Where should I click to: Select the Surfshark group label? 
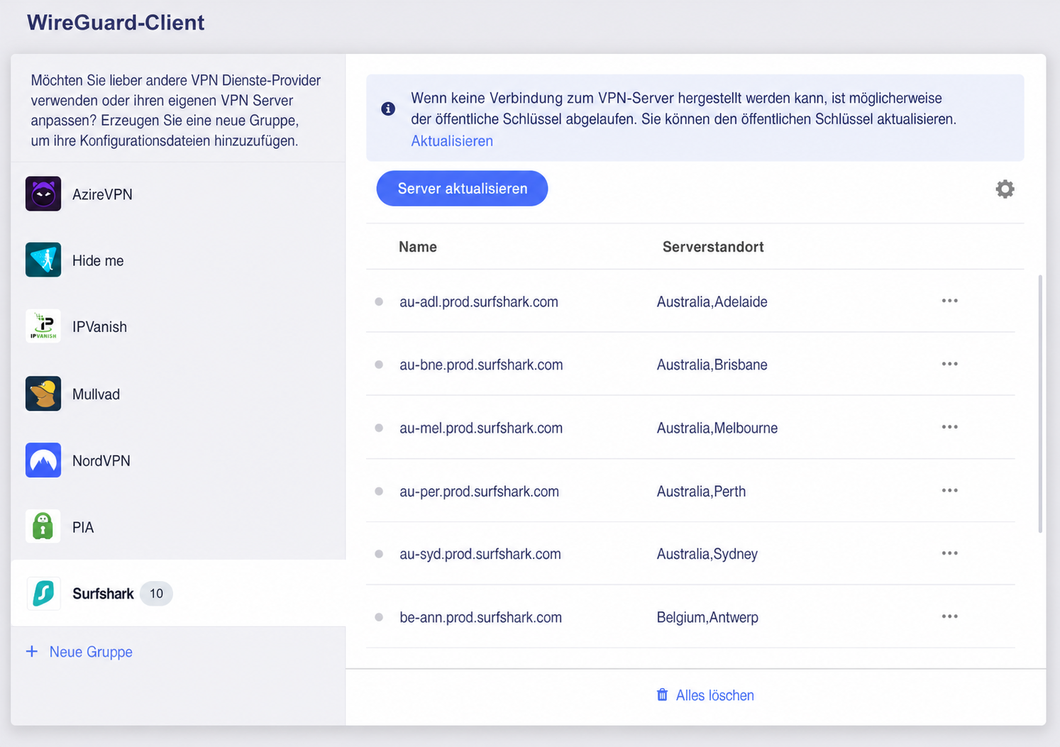103,594
